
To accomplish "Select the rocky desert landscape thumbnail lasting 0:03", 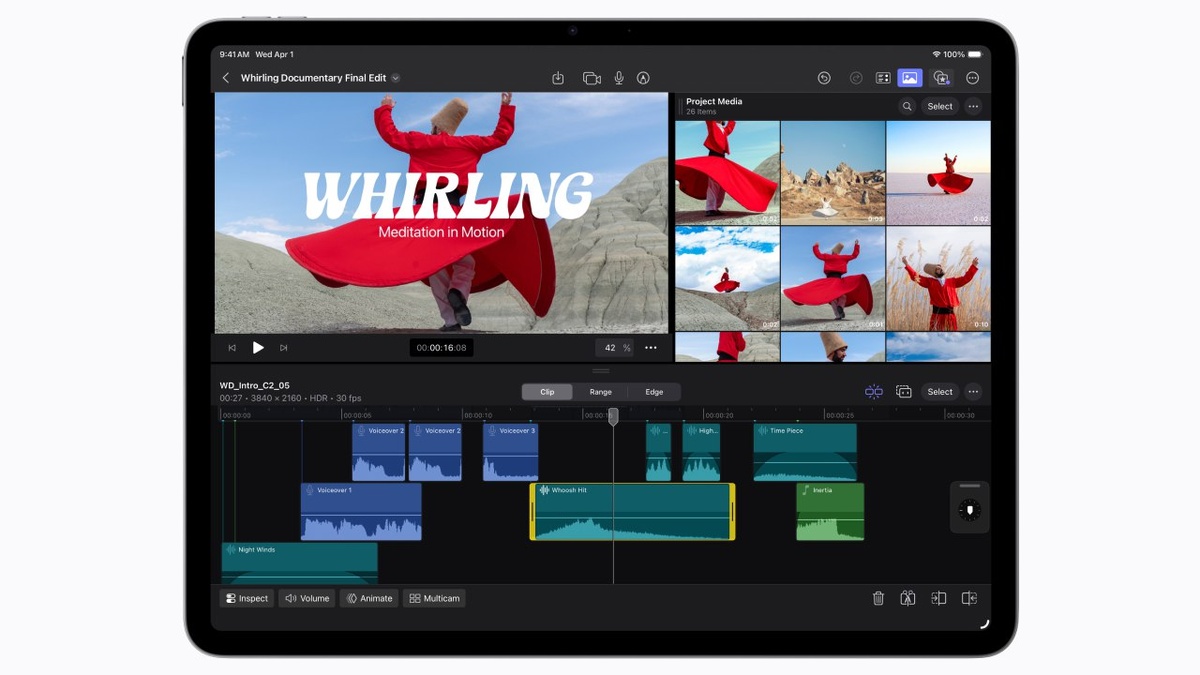I will [x=833, y=173].
